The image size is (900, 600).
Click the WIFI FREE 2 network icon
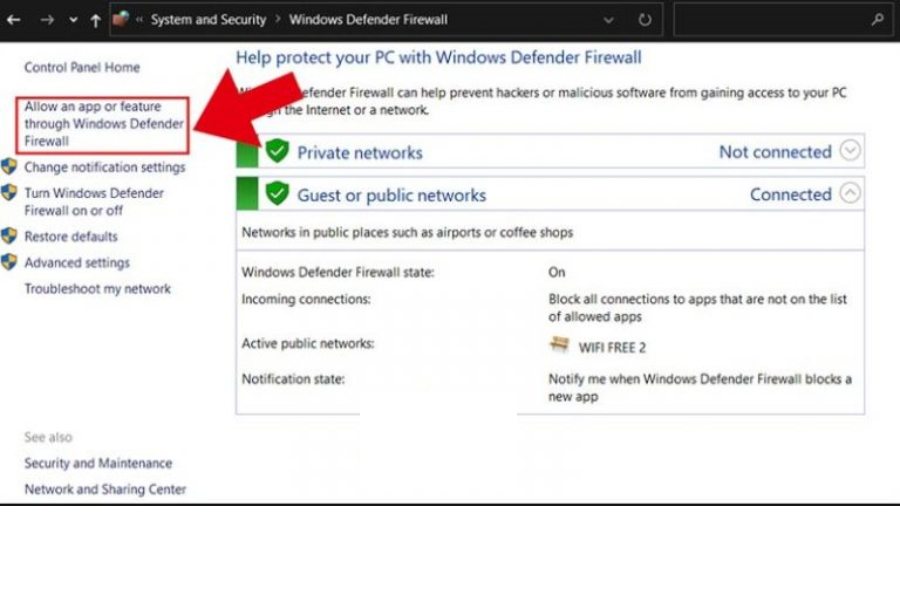tap(559, 344)
